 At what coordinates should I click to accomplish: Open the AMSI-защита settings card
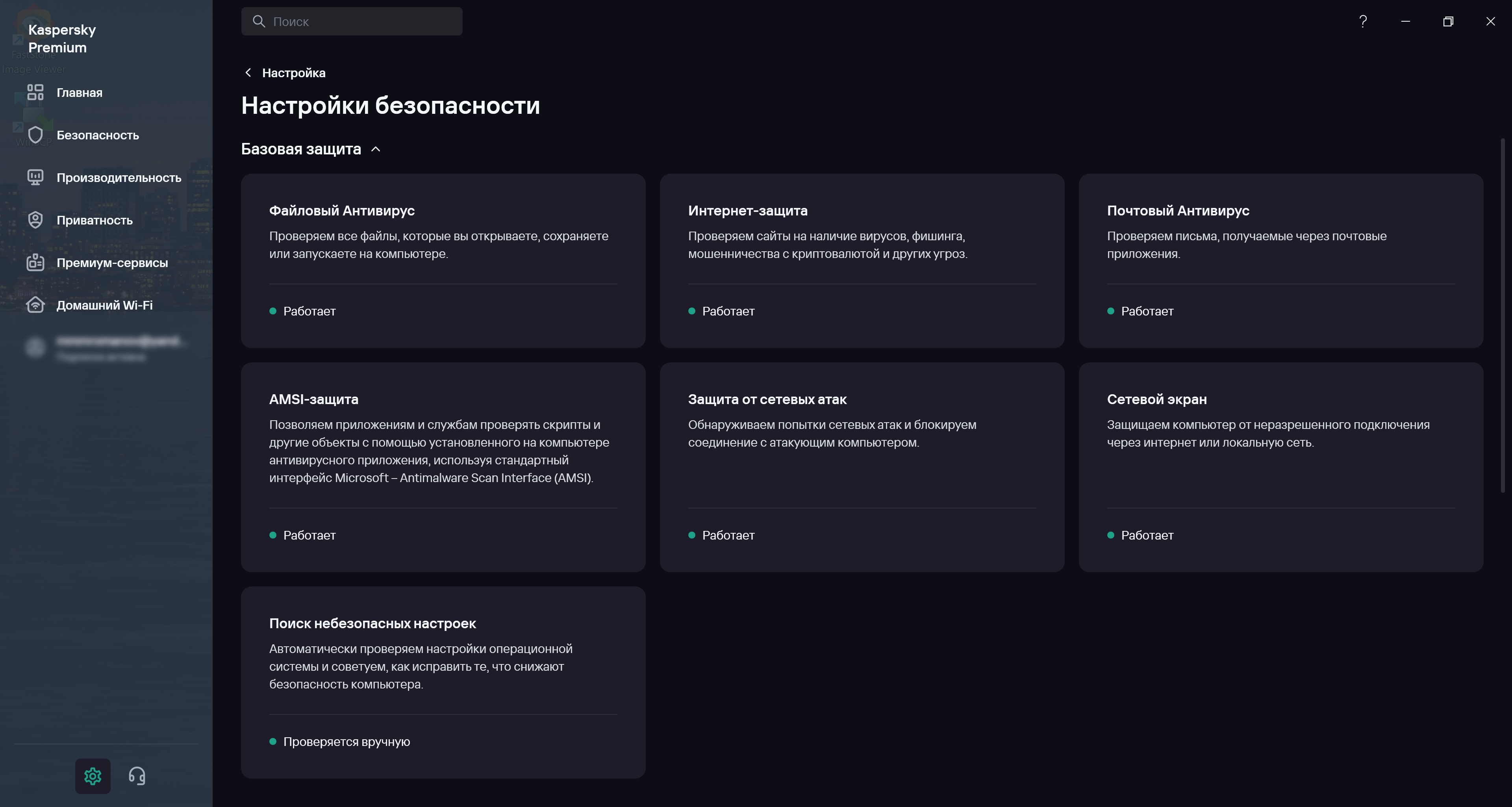coord(443,467)
